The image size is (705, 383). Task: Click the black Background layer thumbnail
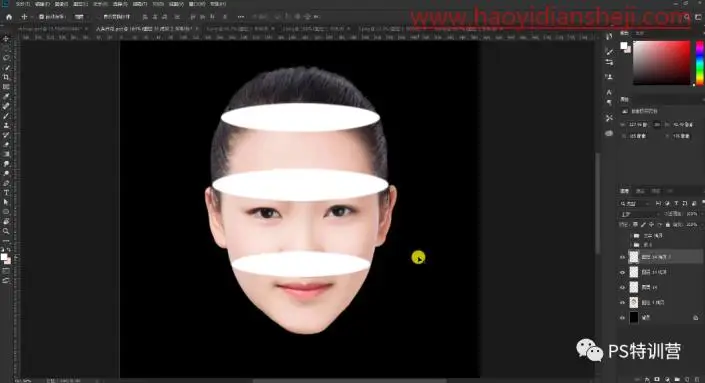click(634, 318)
